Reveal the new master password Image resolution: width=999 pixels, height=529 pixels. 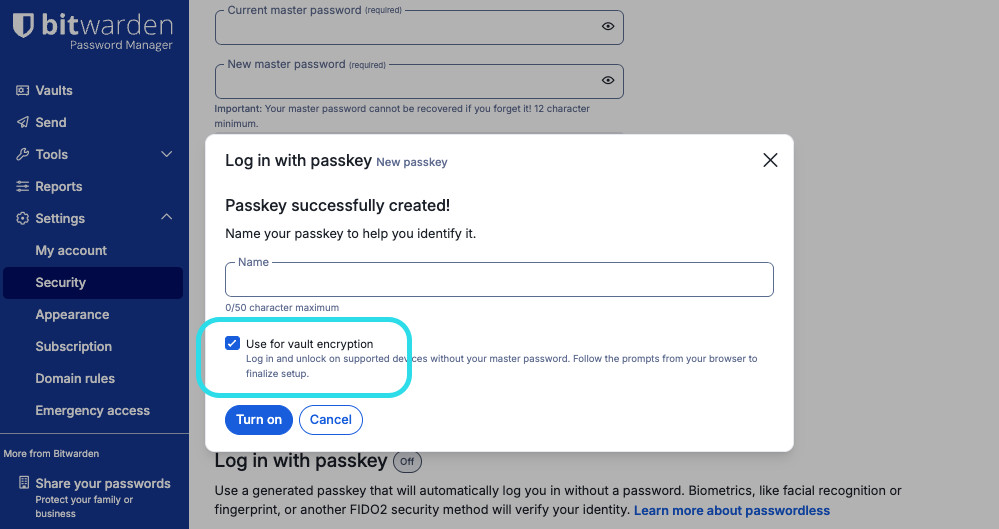[608, 80]
